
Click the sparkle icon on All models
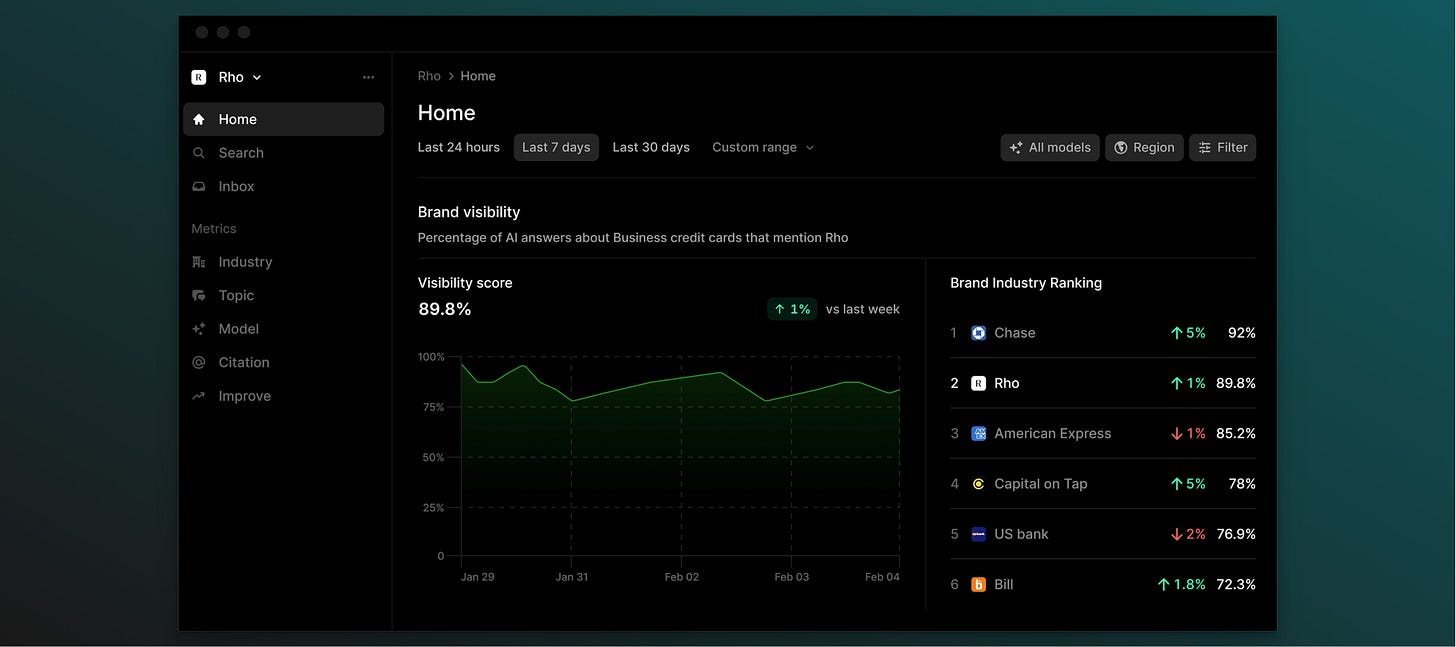pyautogui.click(x=1016, y=147)
